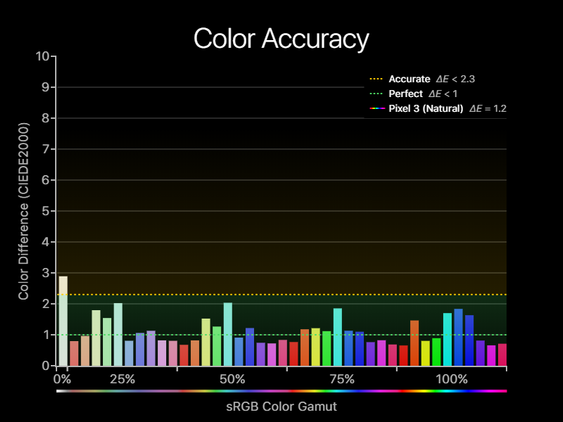Click the last pinkish-red bar at the far end

(x=502, y=355)
